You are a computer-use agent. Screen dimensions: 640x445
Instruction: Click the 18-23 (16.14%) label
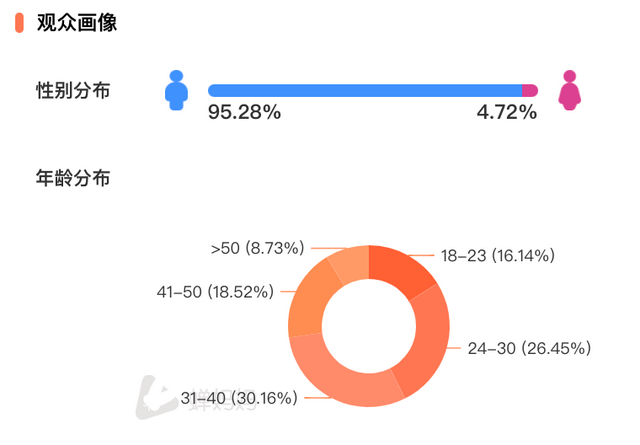(x=498, y=256)
